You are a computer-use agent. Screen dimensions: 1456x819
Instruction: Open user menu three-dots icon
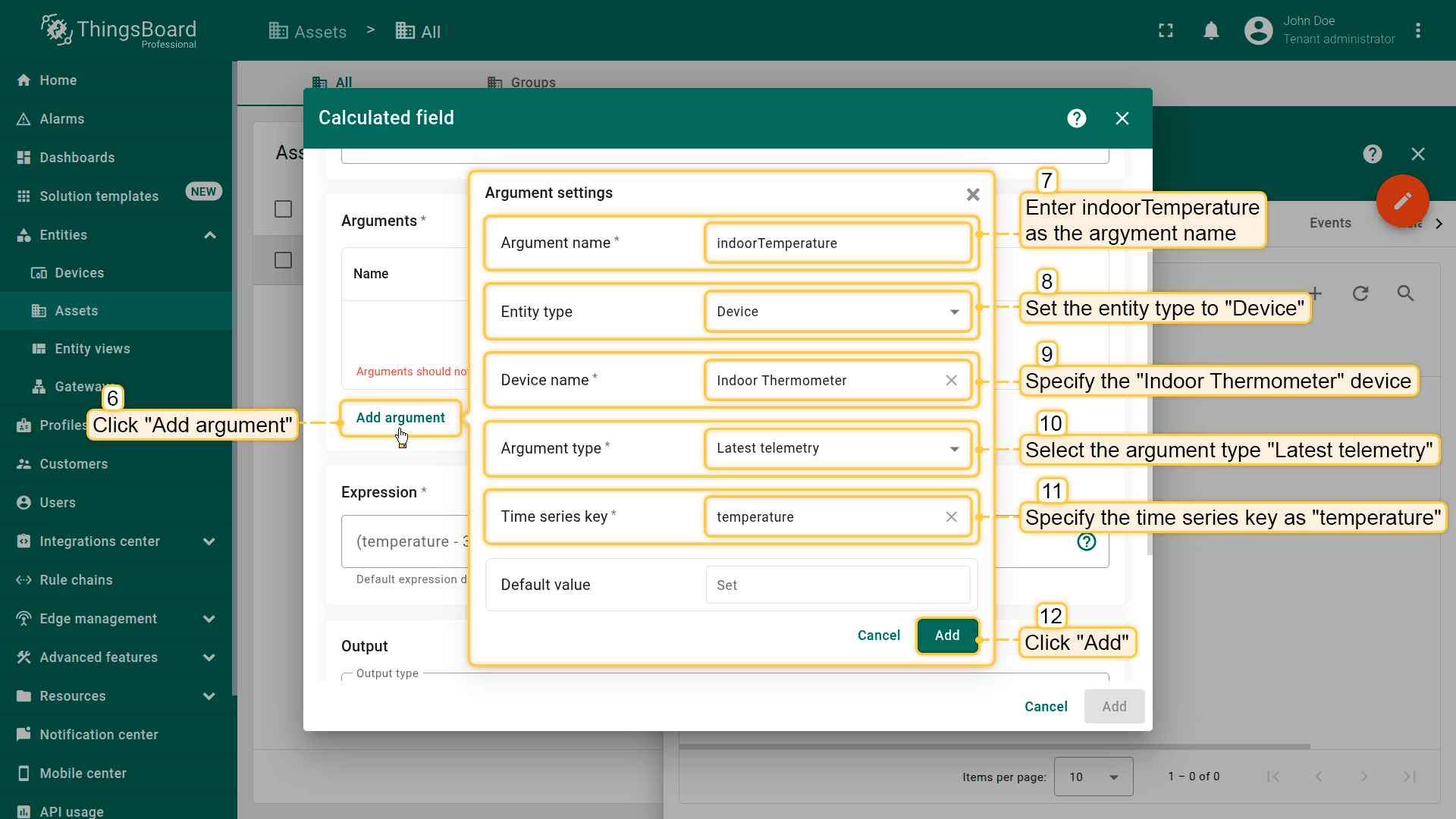point(1417,31)
